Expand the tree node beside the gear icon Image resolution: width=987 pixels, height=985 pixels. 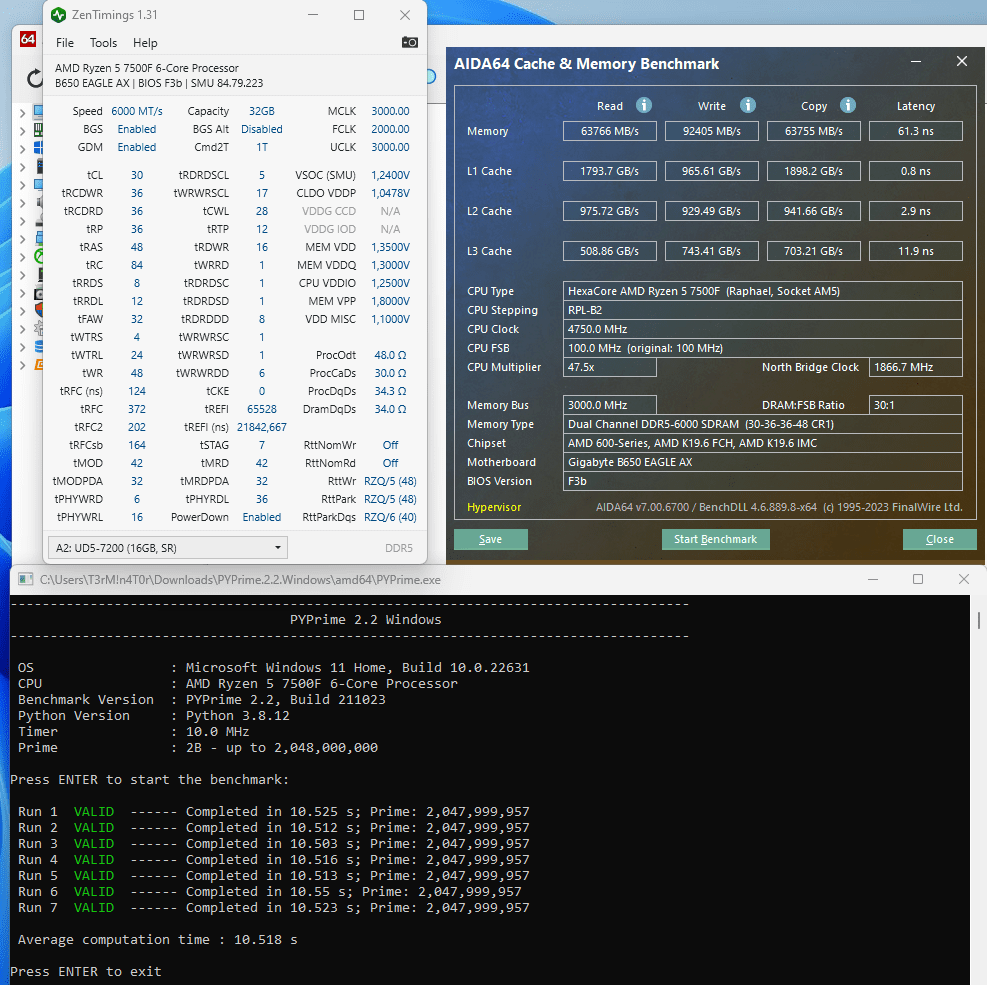23,329
